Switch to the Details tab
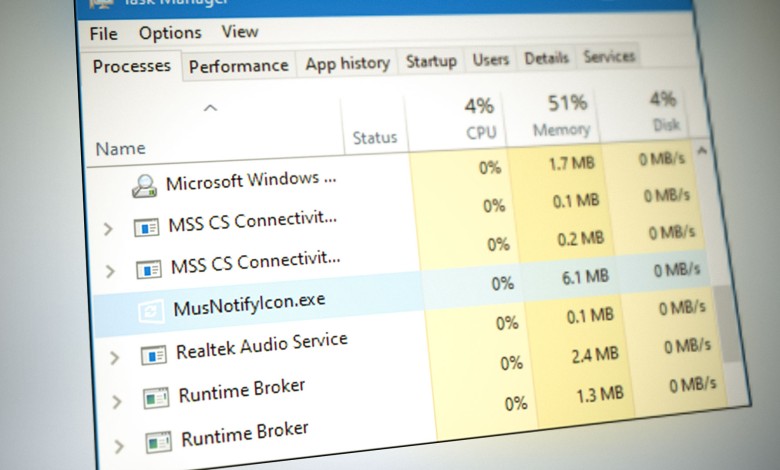This screenshot has width=780, height=470. click(546, 59)
